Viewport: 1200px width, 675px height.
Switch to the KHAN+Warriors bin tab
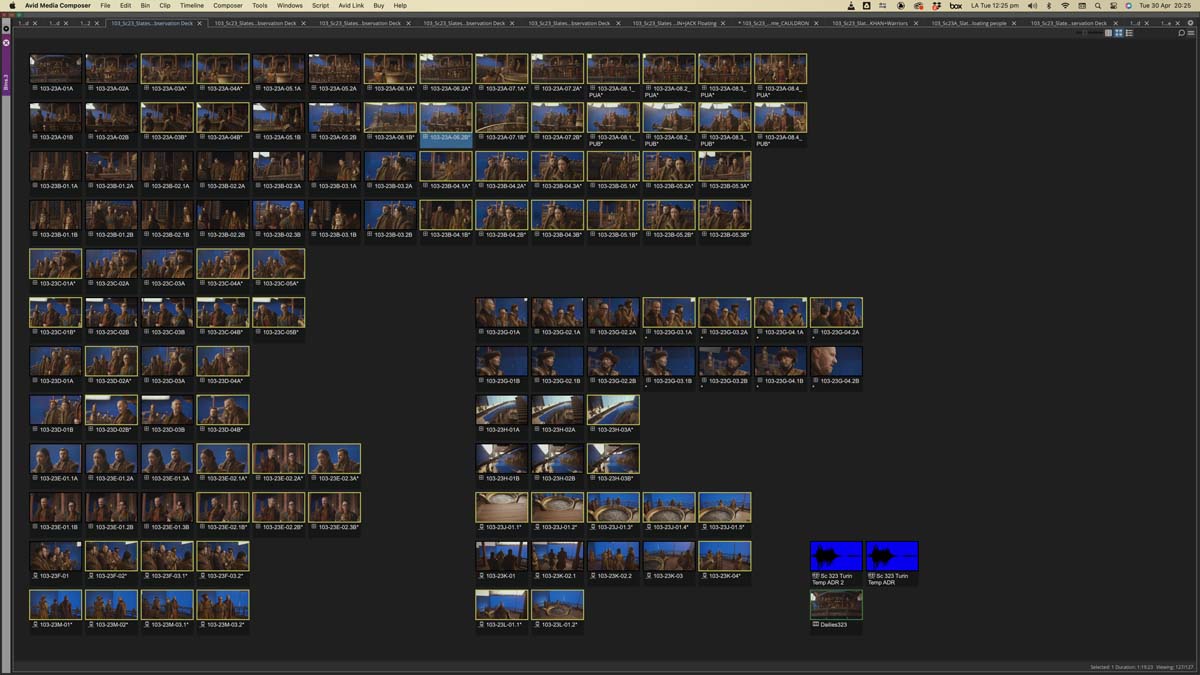click(870, 22)
